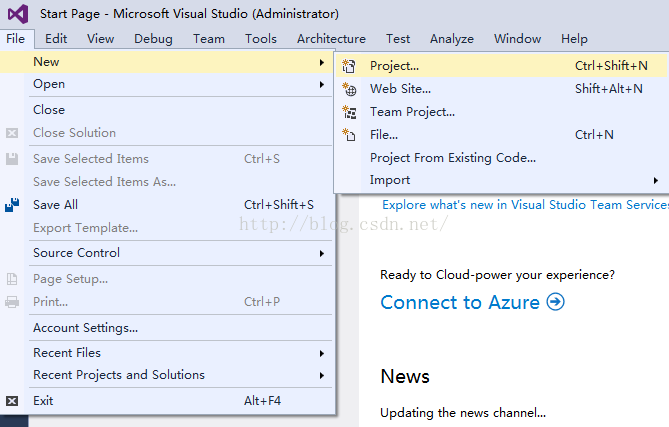Click the New File icon
The height and width of the screenshot is (427, 669).
pos(349,135)
